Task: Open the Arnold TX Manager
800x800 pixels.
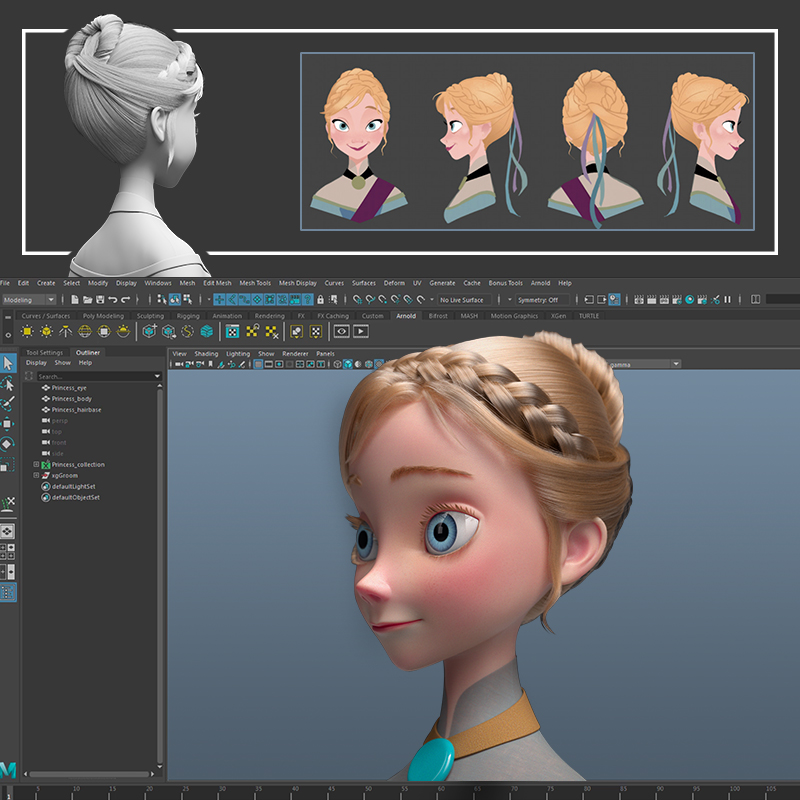Action: tap(233, 332)
